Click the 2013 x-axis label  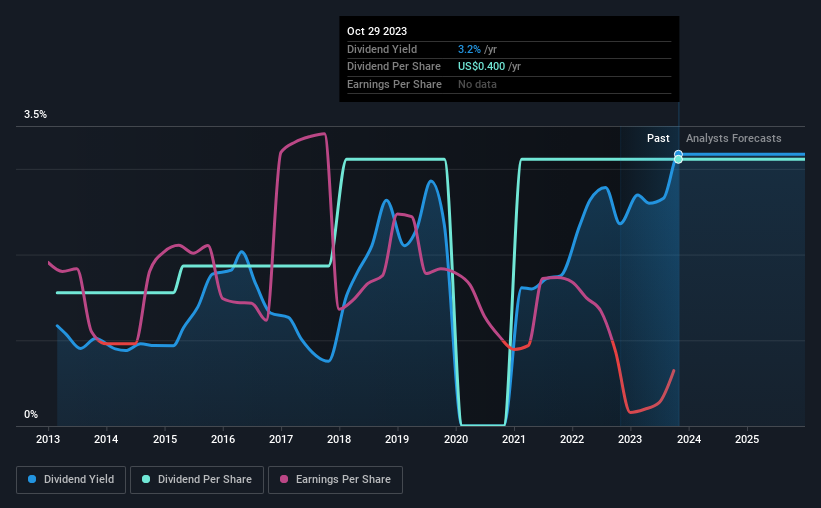click(x=48, y=439)
